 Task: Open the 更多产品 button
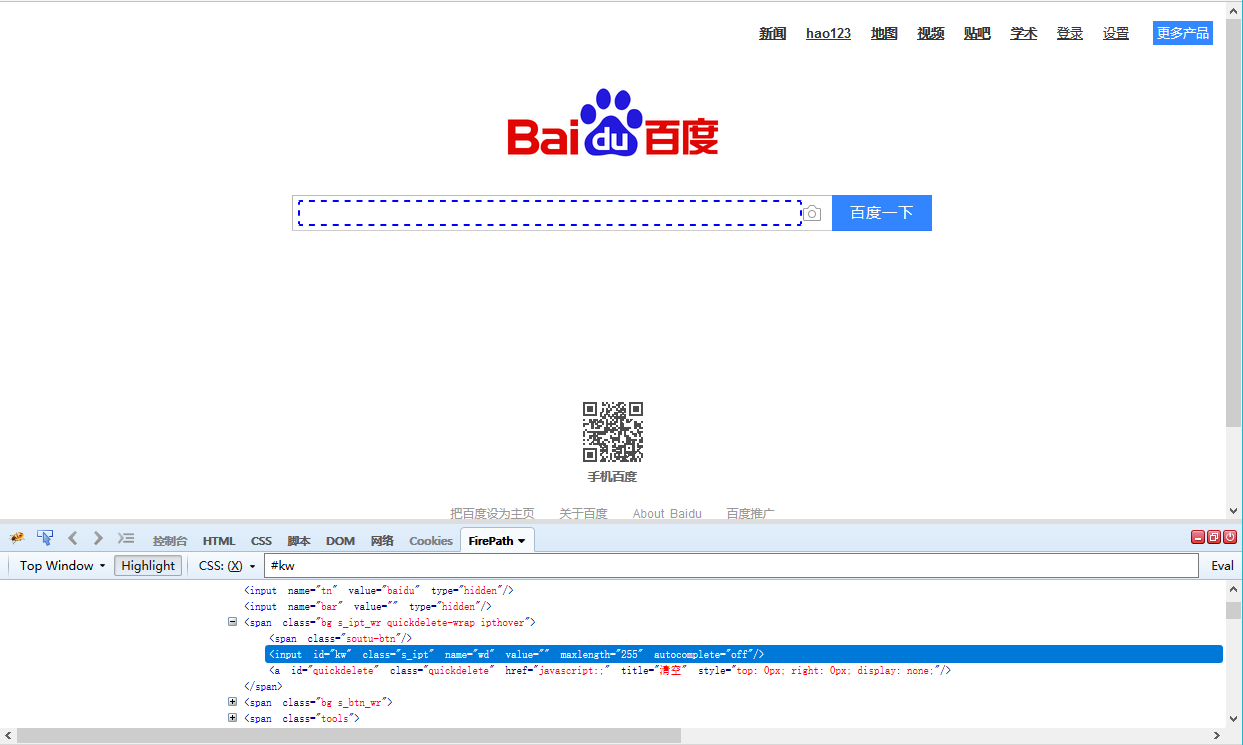tap(1183, 33)
